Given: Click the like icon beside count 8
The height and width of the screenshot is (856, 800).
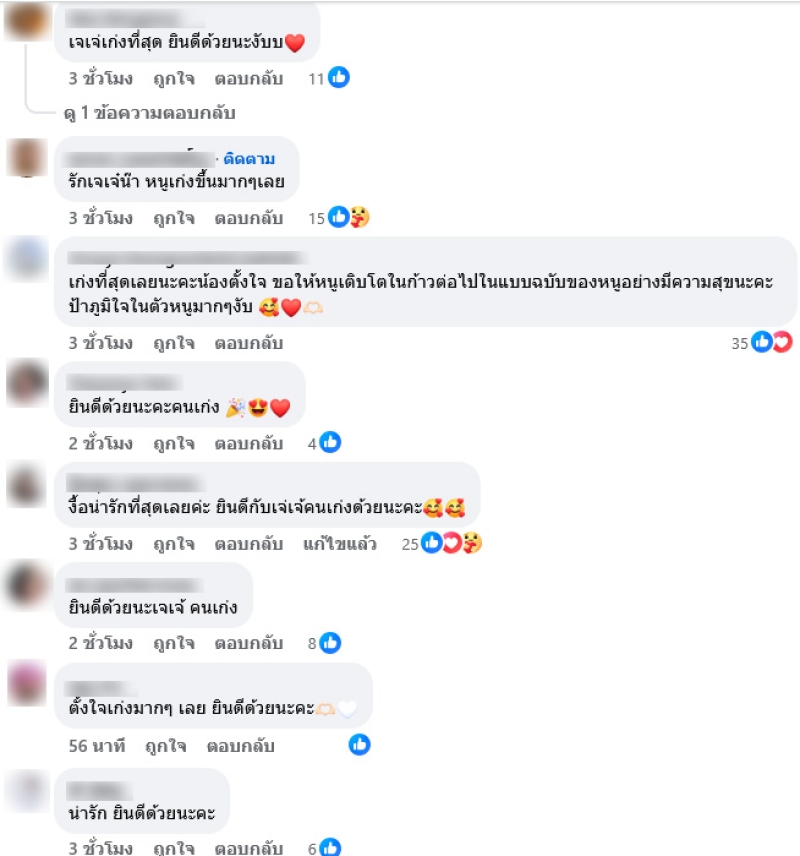Looking at the screenshot, I should coord(330,643).
